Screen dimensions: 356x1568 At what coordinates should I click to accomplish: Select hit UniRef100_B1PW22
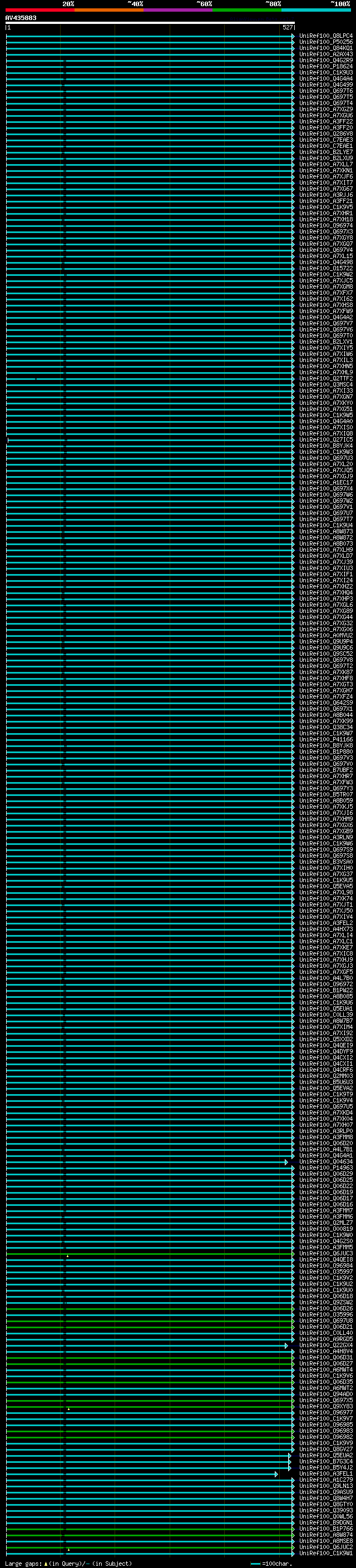click(x=325, y=990)
